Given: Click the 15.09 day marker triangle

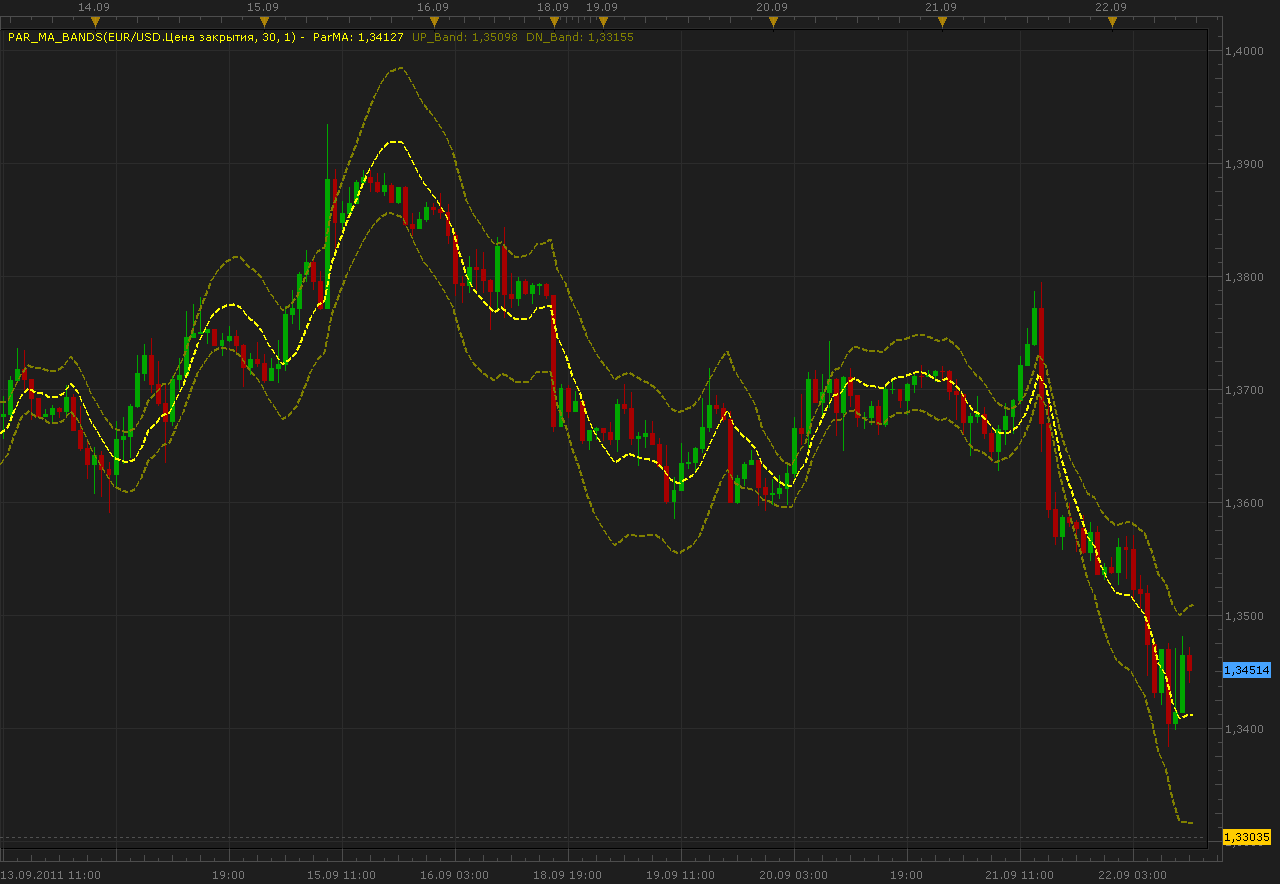Looking at the screenshot, I should 264,21.
